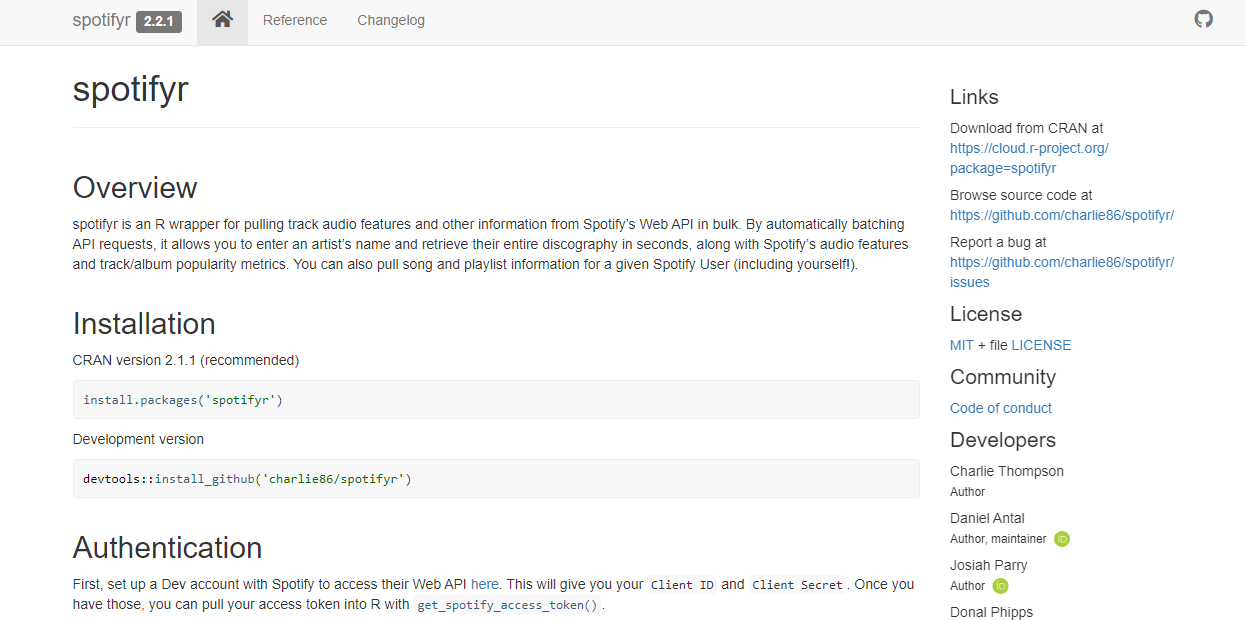Open the Code of conduct link
Screen dimensions: 1246x620
pyautogui.click(x=1001, y=408)
